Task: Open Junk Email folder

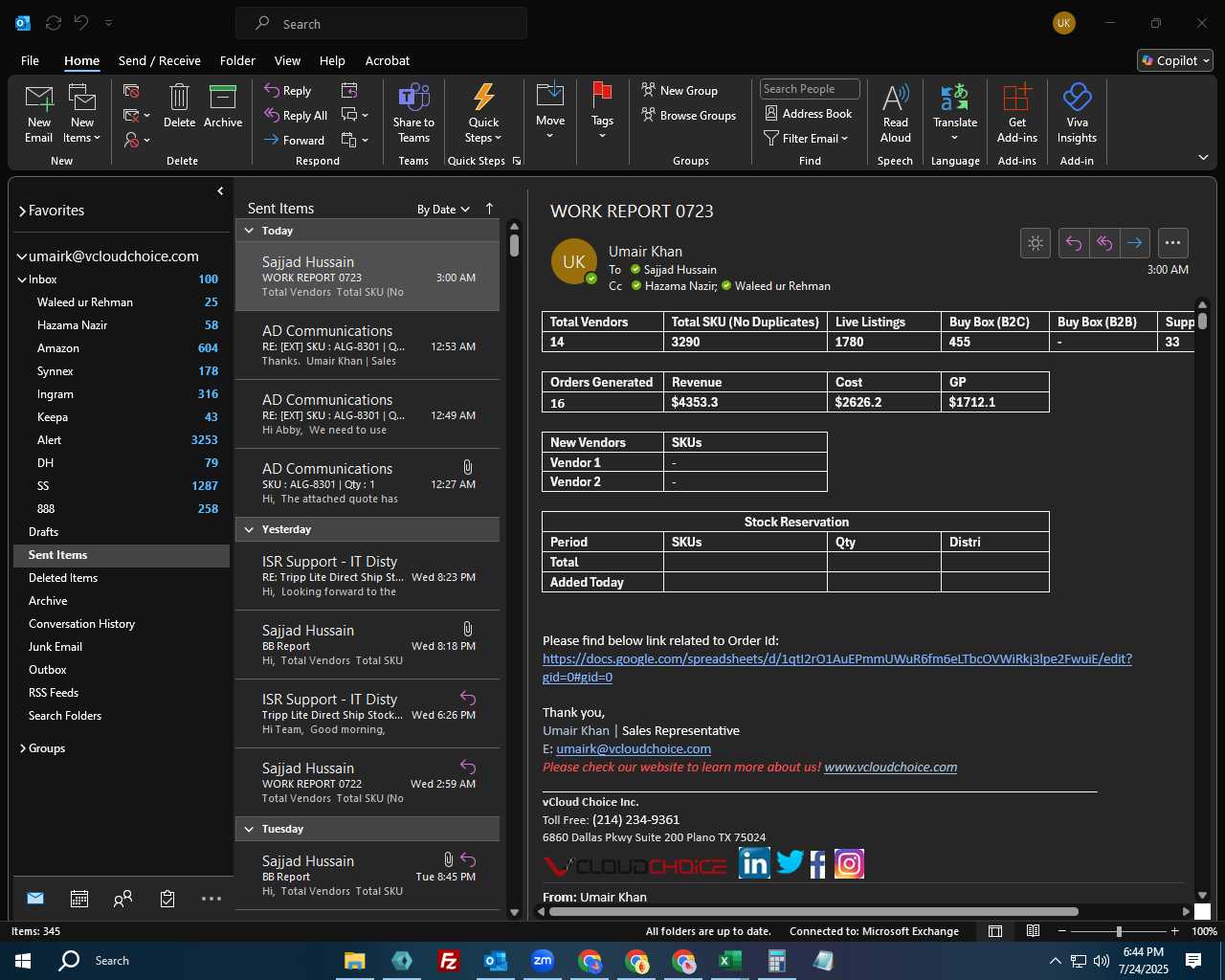Action: point(122,647)
